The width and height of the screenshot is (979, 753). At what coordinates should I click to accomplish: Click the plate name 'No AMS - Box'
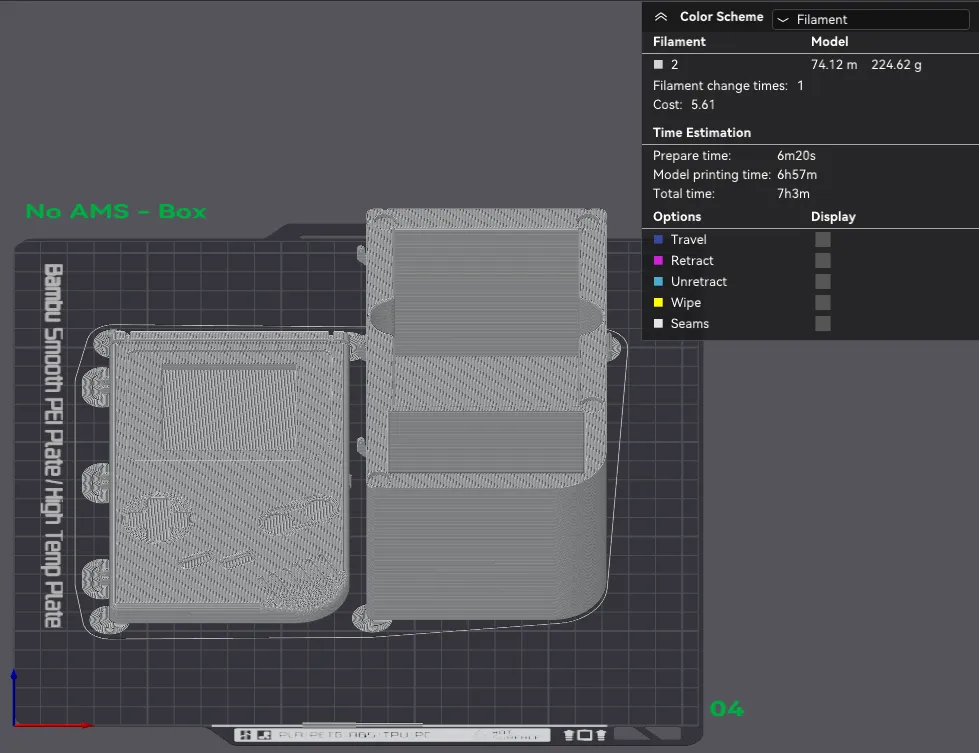[x=116, y=211]
